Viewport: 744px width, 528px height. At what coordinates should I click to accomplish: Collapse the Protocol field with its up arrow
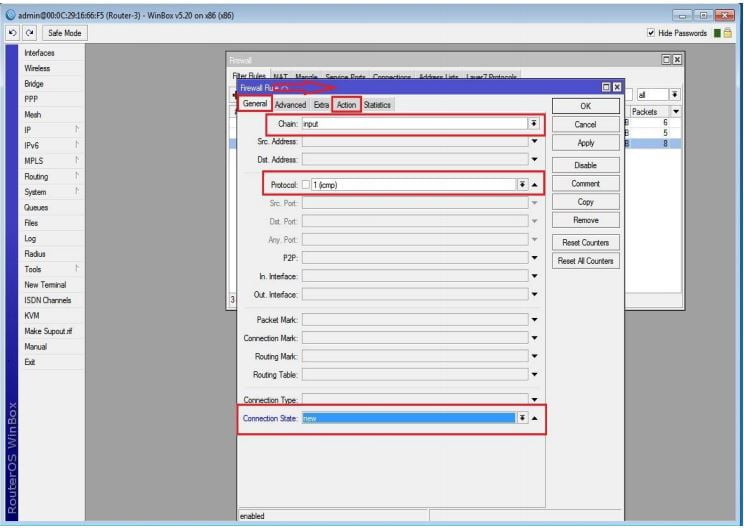click(x=535, y=185)
